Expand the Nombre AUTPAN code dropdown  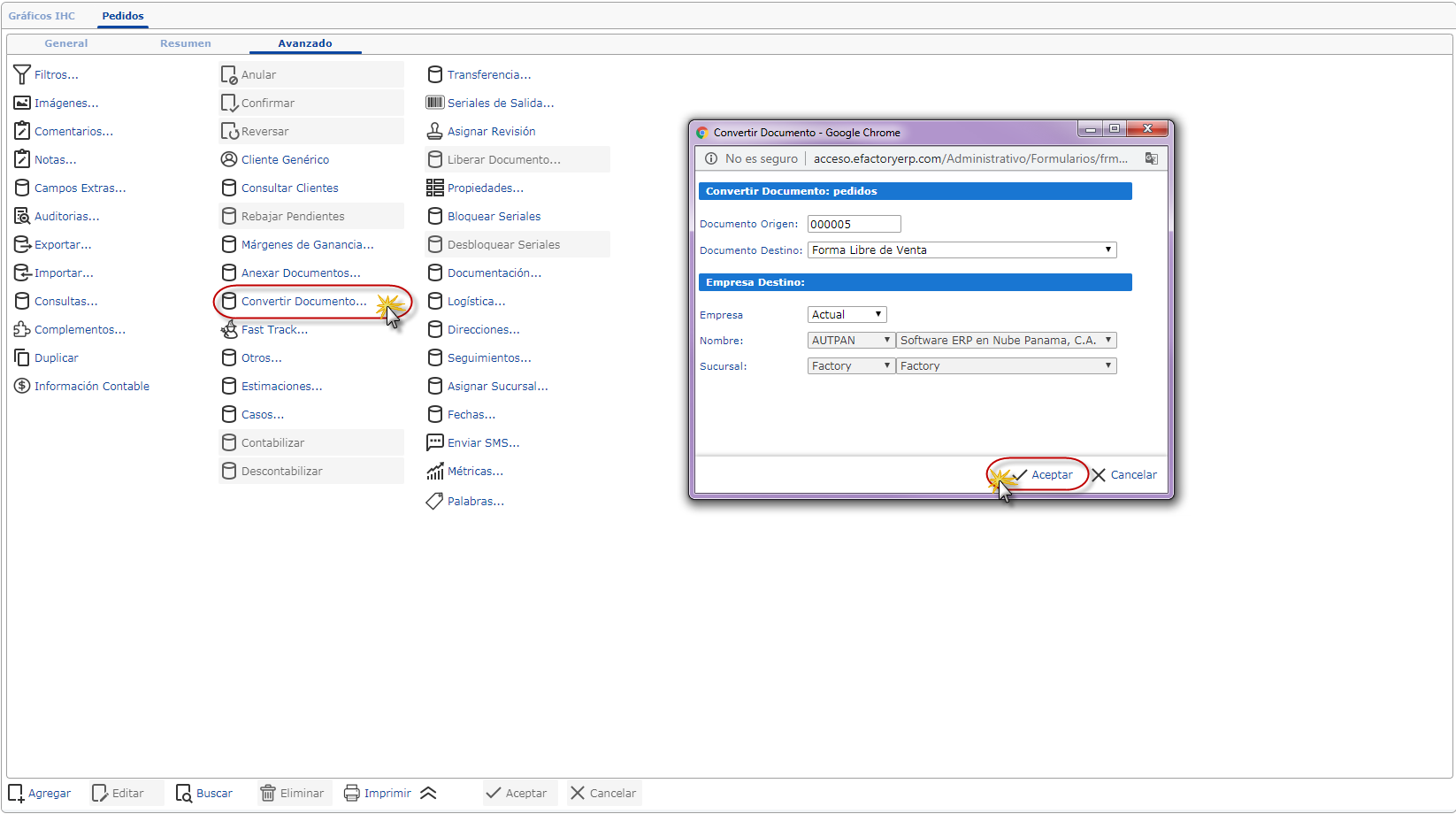pyautogui.click(x=850, y=341)
